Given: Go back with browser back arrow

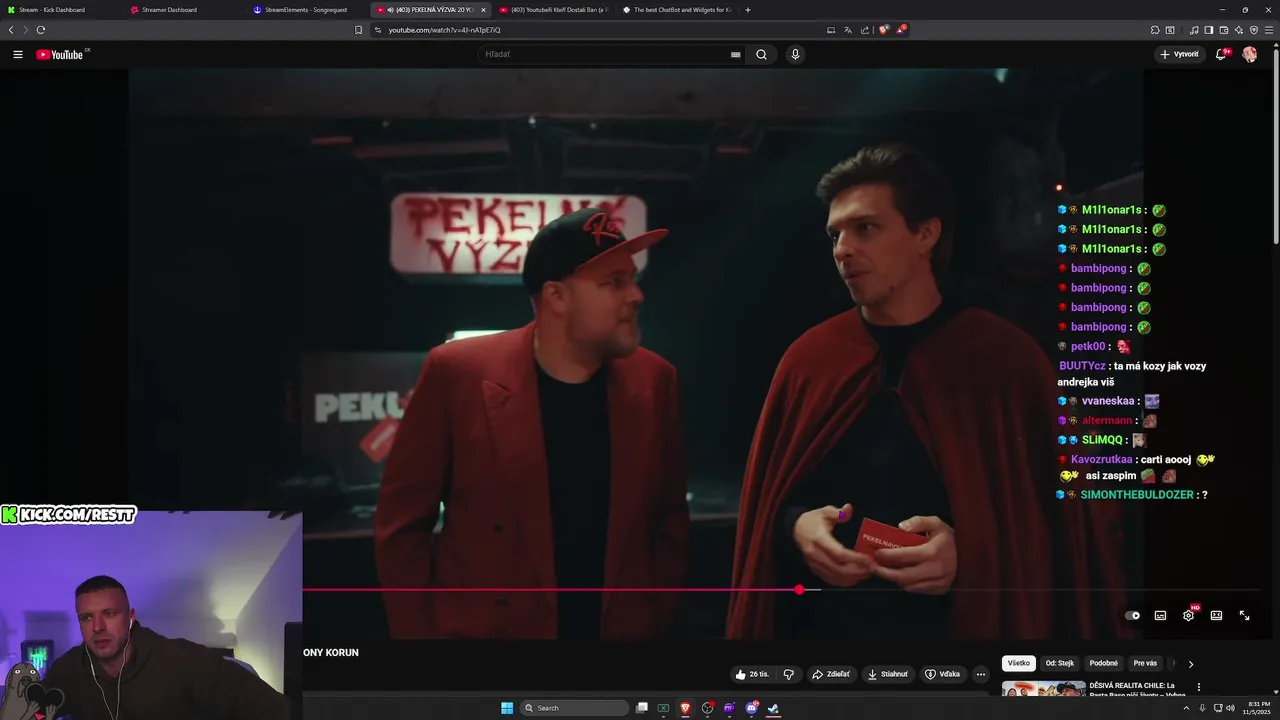Looking at the screenshot, I should click(11, 30).
